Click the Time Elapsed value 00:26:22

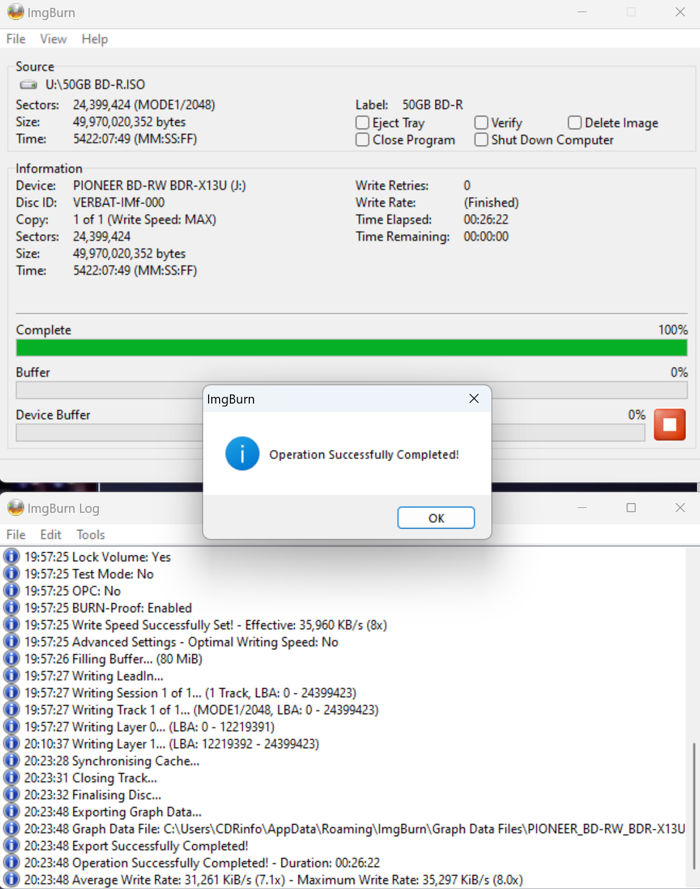click(x=486, y=219)
